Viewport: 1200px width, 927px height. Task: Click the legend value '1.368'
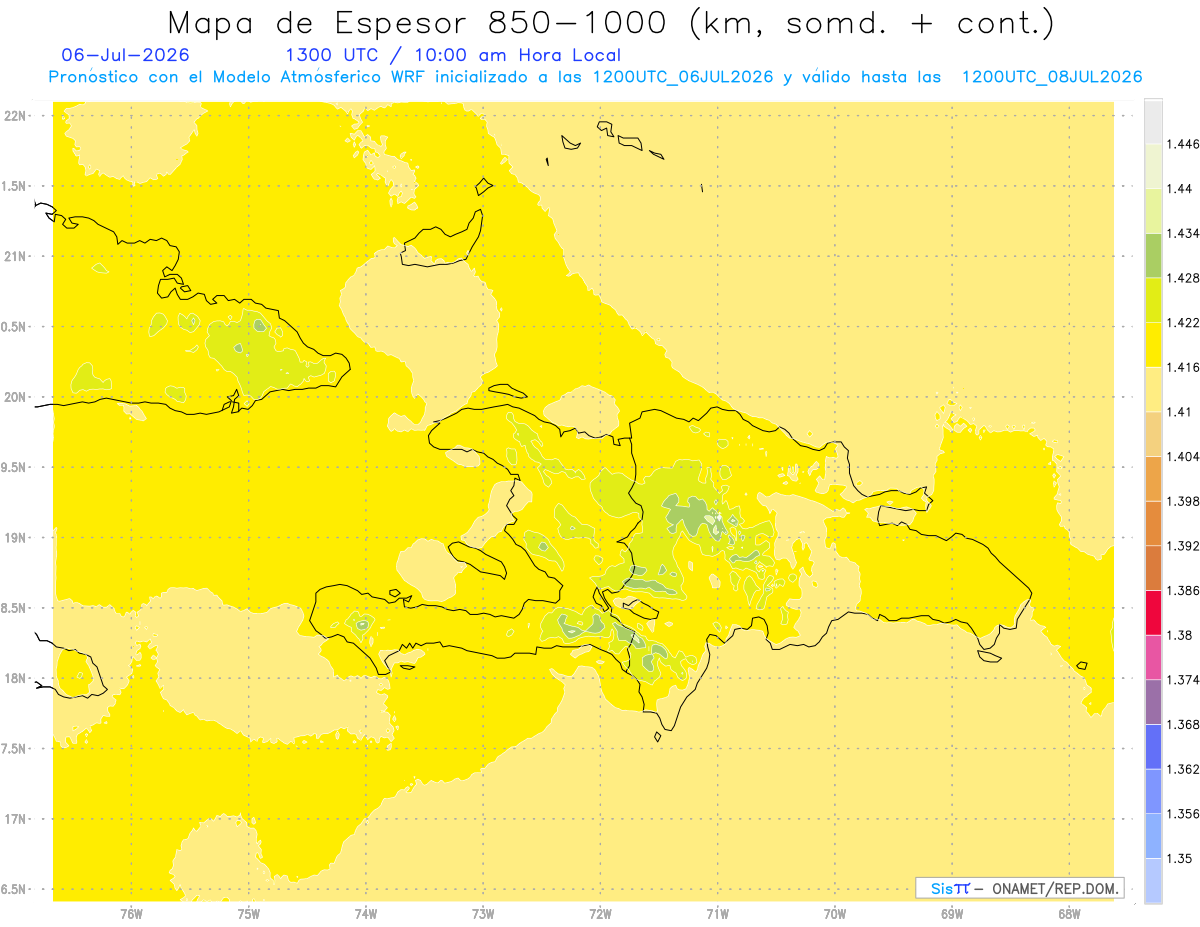click(x=1184, y=724)
